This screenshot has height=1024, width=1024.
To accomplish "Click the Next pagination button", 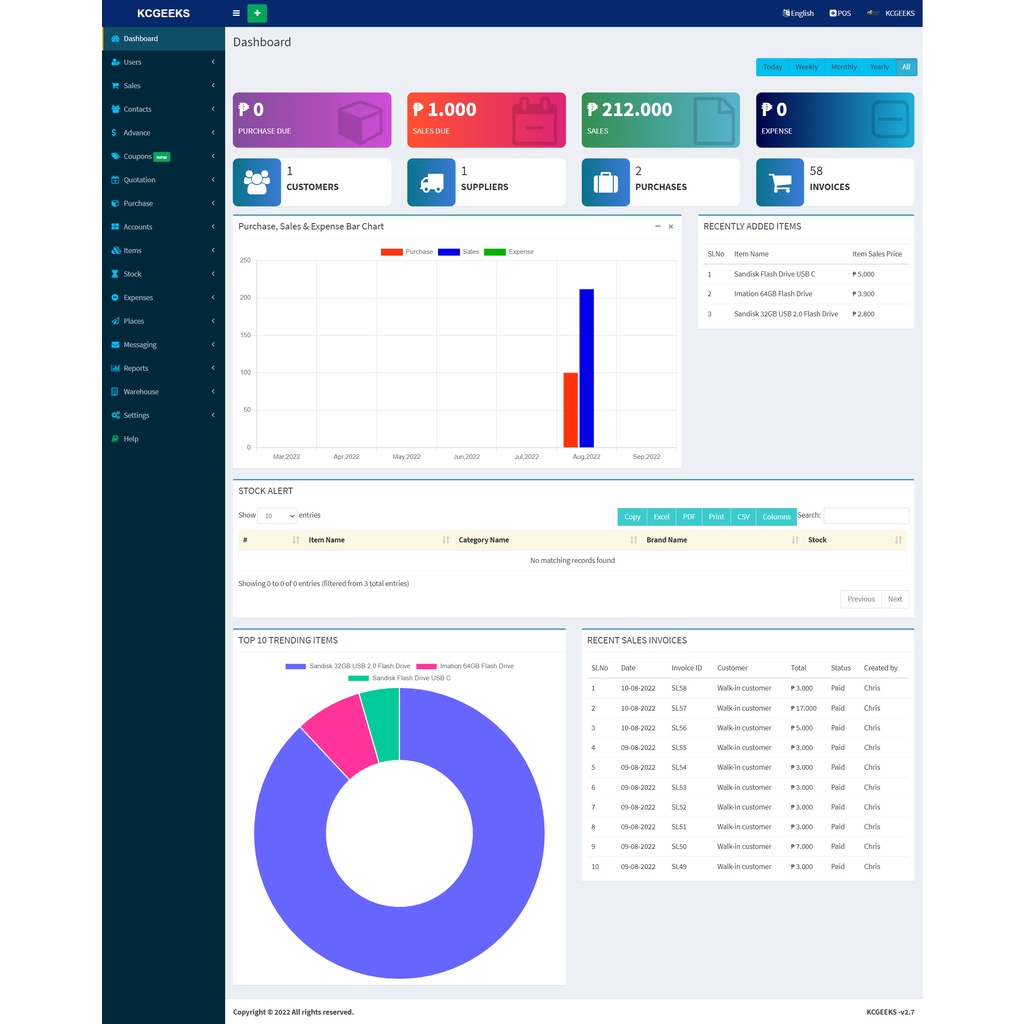I will coord(894,598).
